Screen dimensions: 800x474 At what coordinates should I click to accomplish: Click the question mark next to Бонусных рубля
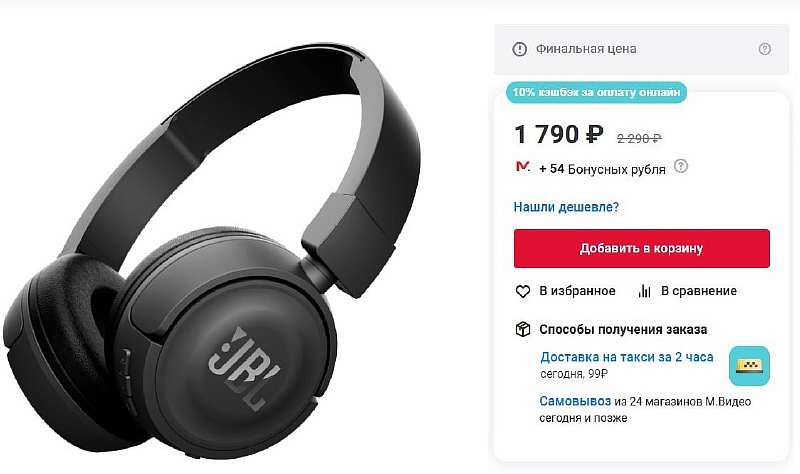coord(681,166)
